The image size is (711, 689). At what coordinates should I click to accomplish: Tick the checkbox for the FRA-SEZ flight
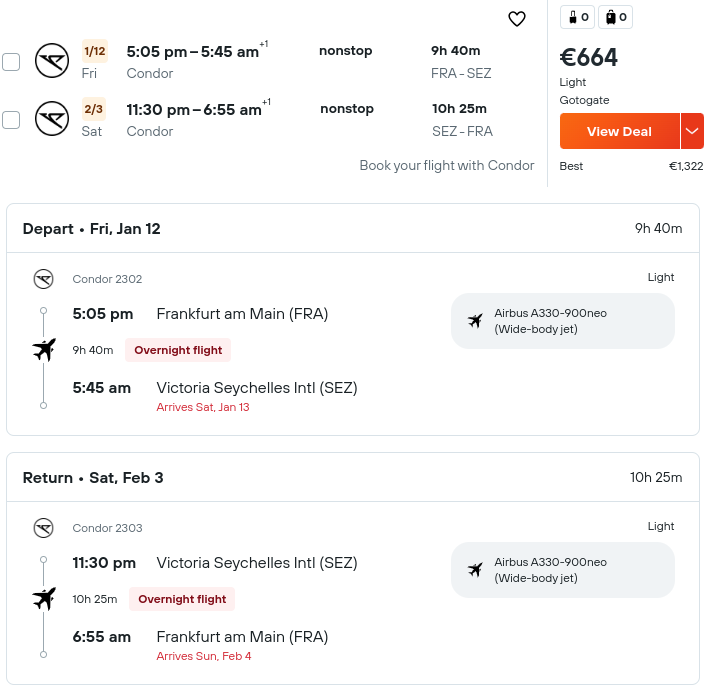11,62
